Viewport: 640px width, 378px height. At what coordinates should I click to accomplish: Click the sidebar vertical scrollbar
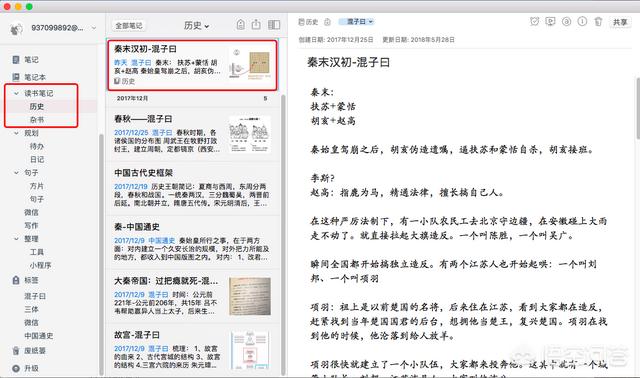point(102,253)
